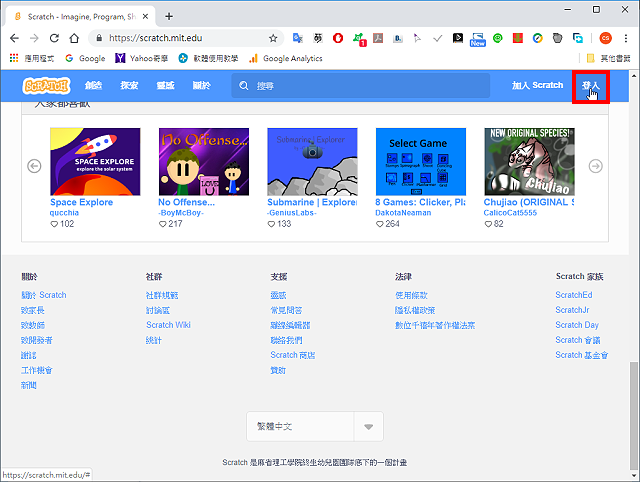This screenshot has height=483, width=643.
Task: Bookmark this page with the star icon
Action: pos(273,38)
